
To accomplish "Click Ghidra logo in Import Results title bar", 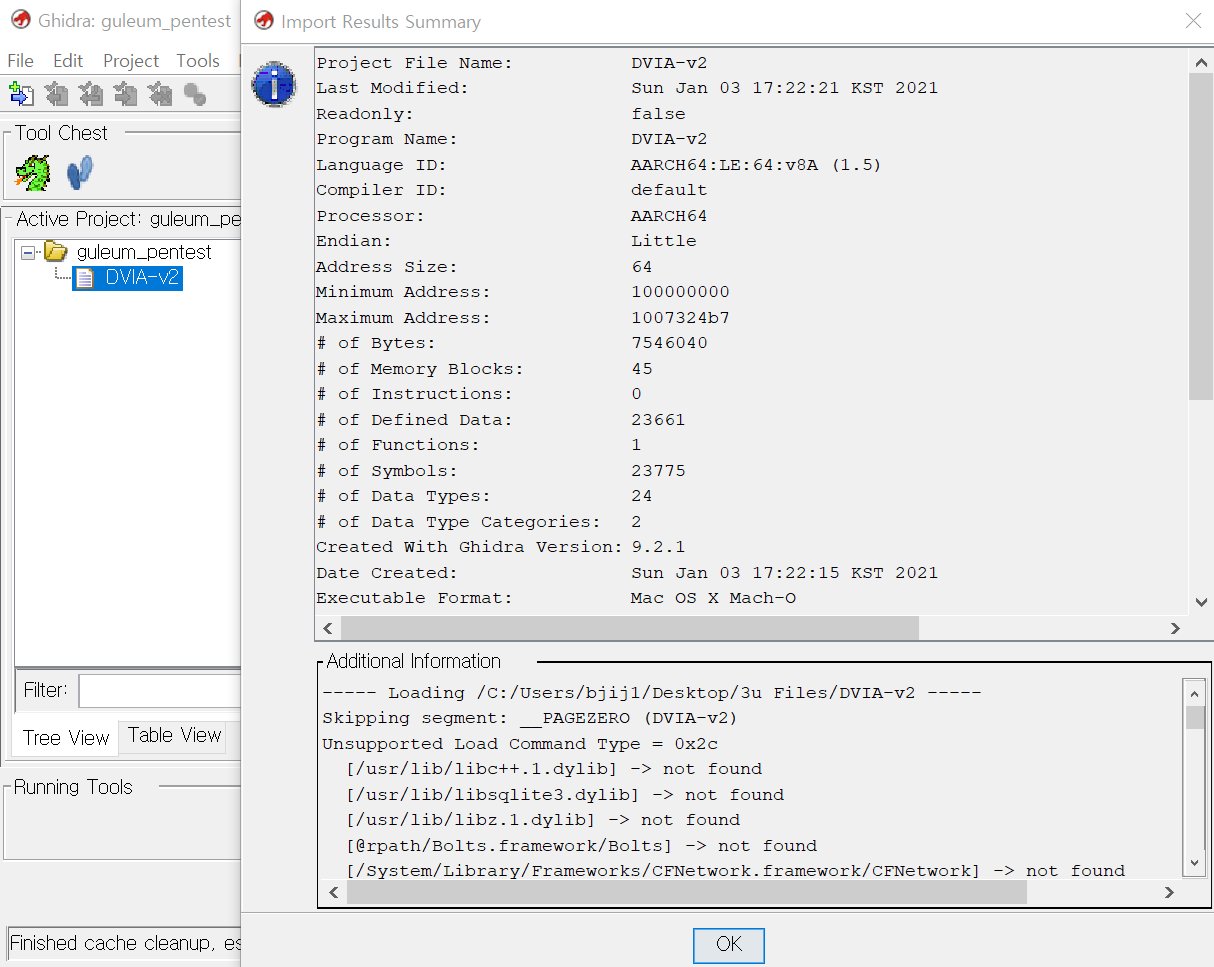I will point(264,21).
